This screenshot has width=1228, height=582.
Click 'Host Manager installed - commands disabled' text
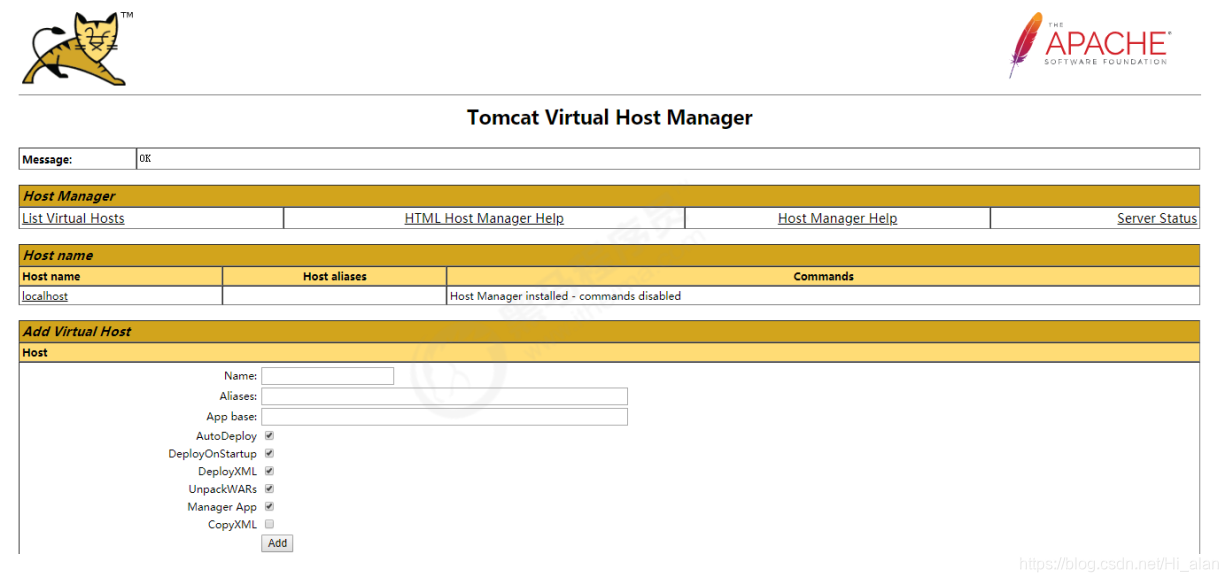coord(565,296)
